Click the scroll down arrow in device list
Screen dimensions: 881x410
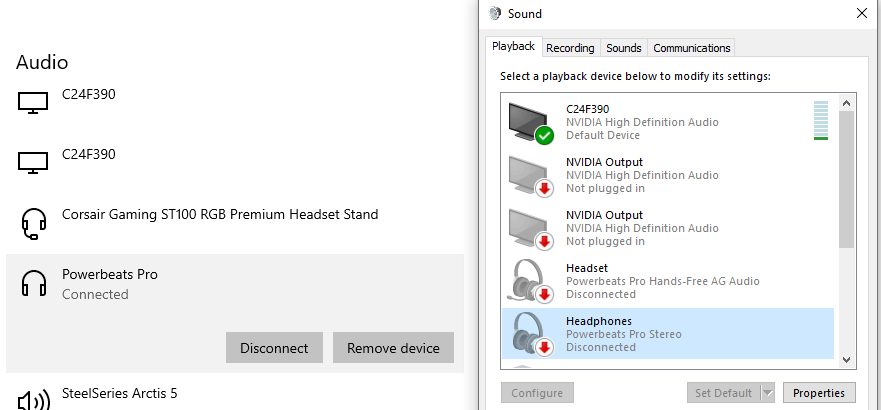pyautogui.click(x=847, y=360)
